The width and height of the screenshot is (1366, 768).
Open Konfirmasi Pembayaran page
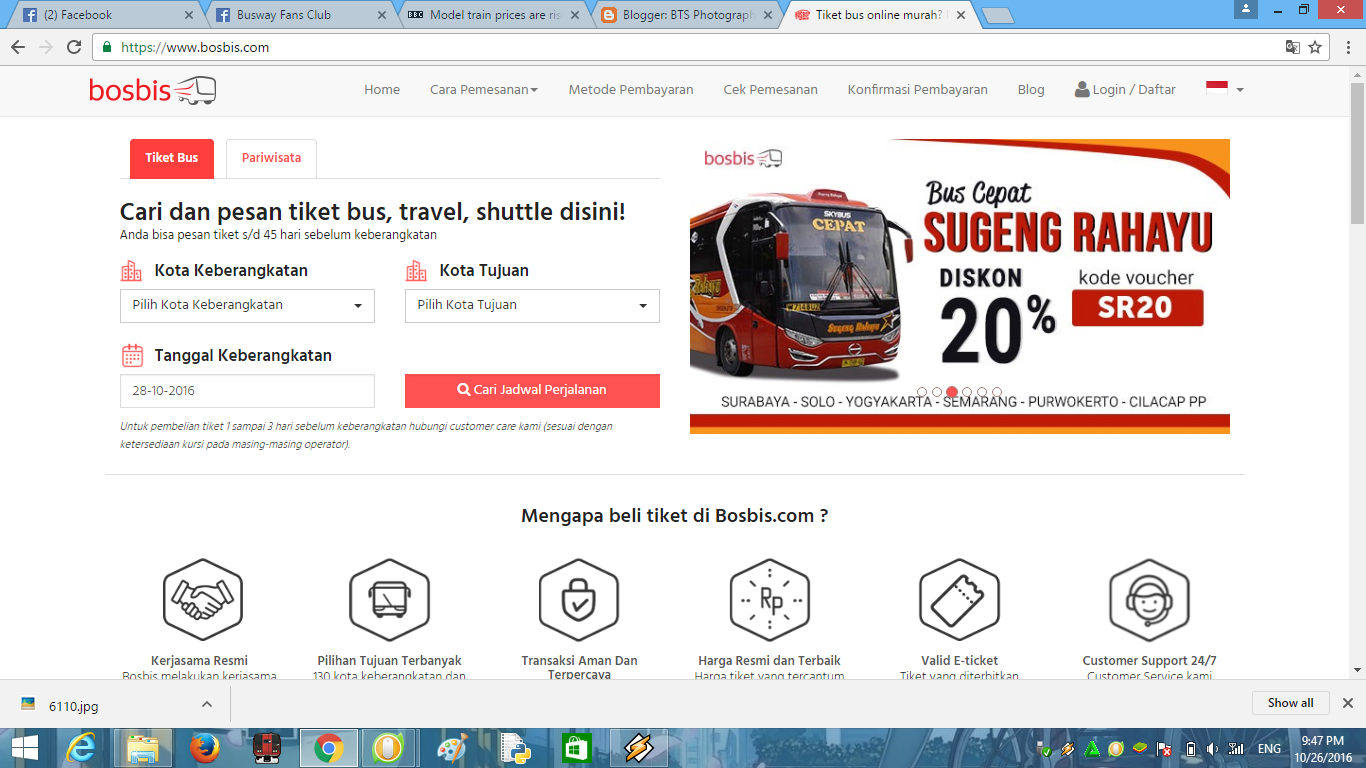click(918, 89)
